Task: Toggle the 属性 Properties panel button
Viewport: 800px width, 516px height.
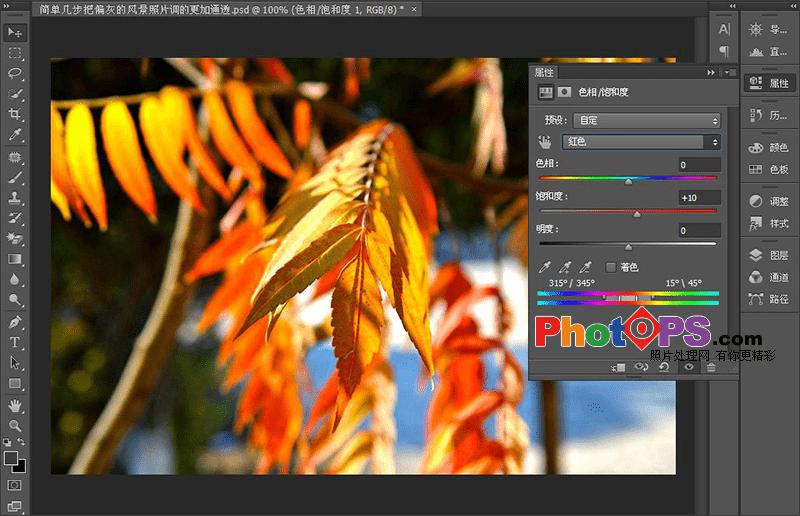Action: [x=768, y=83]
